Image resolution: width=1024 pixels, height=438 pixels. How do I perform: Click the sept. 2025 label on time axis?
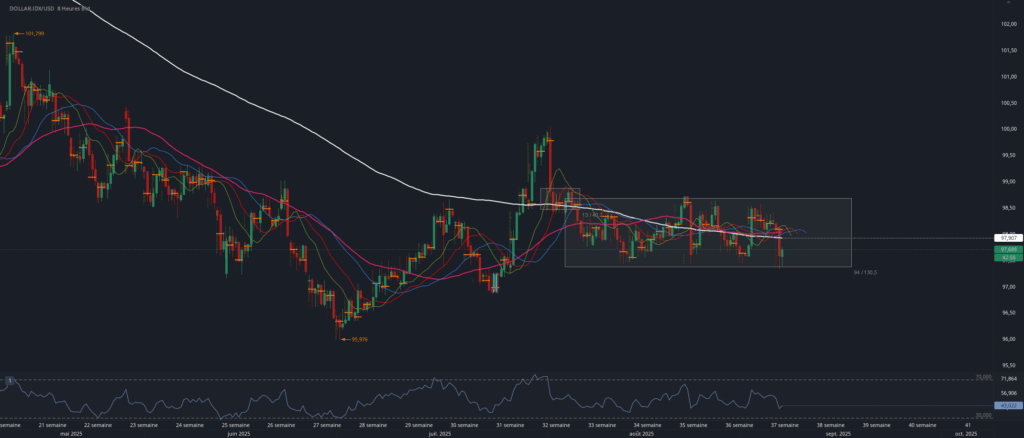click(x=838, y=434)
